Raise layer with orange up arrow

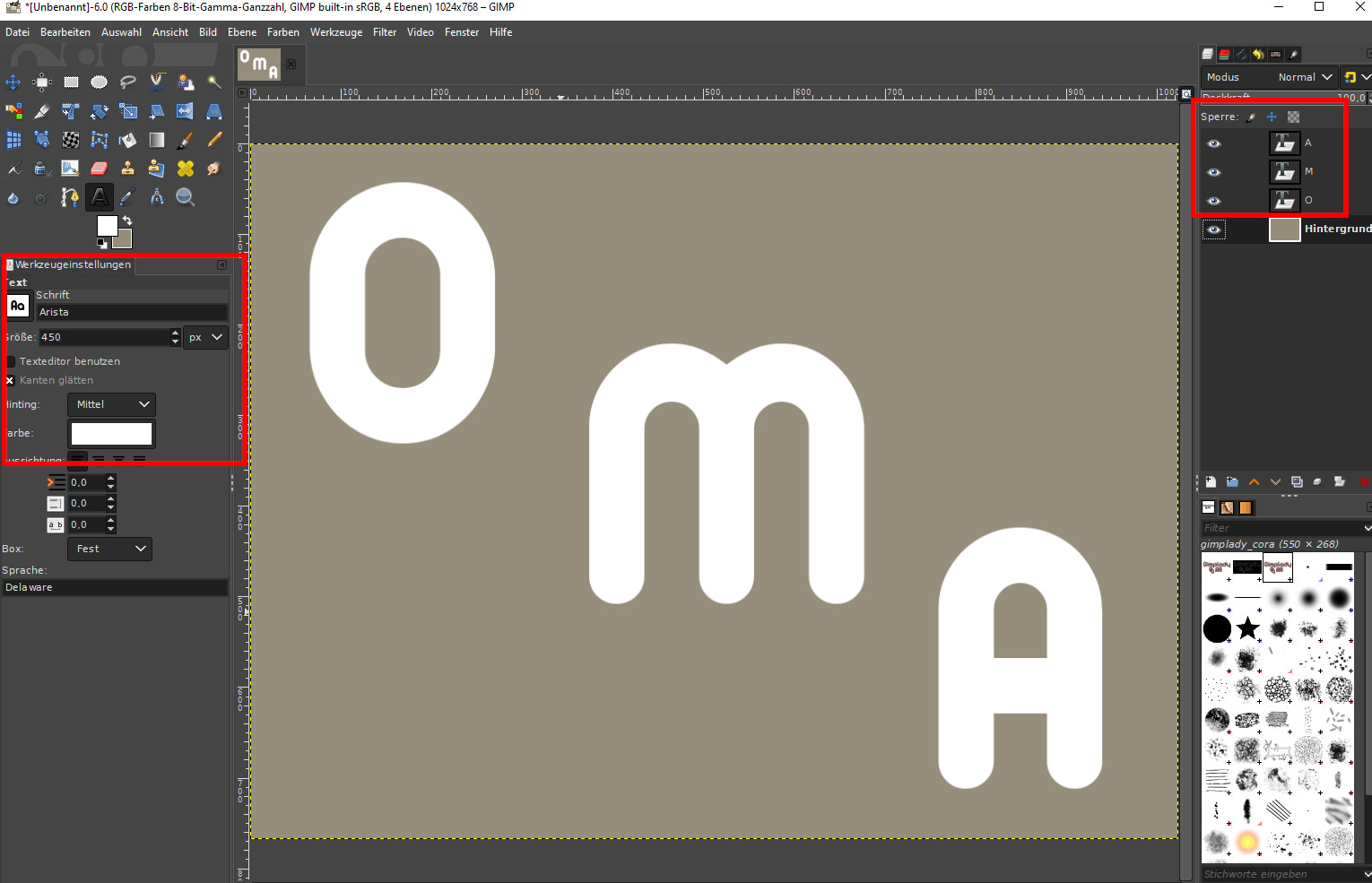click(x=1254, y=482)
